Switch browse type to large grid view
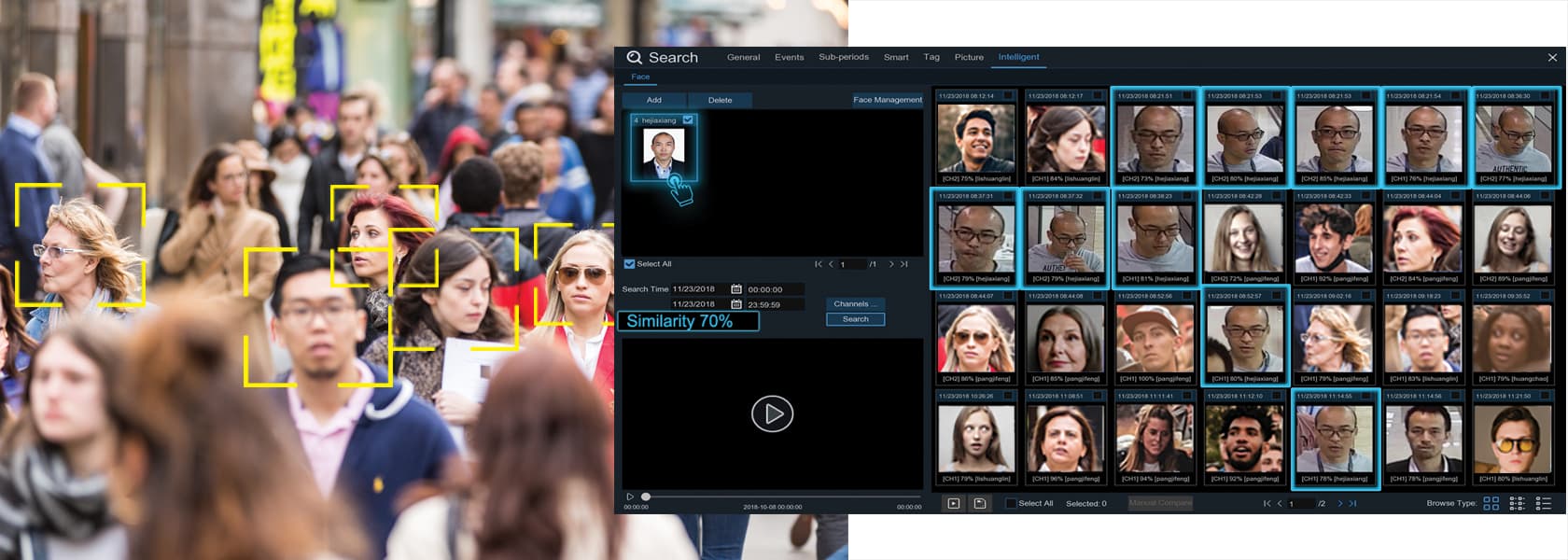Viewport: 1568px width, 560px height. (x=1491, y=503)
